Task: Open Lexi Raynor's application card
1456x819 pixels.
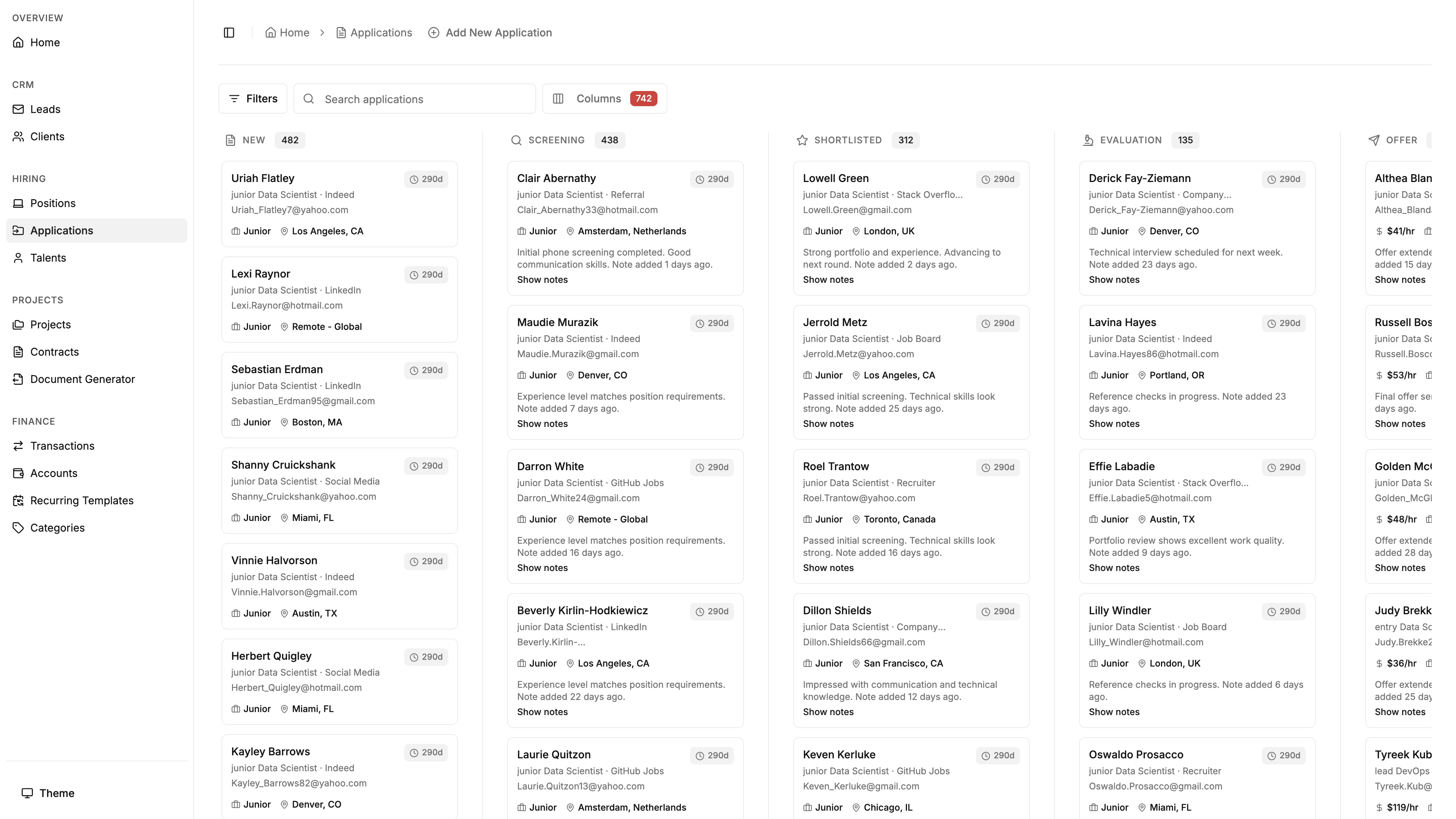Action: tap(340, 300)
